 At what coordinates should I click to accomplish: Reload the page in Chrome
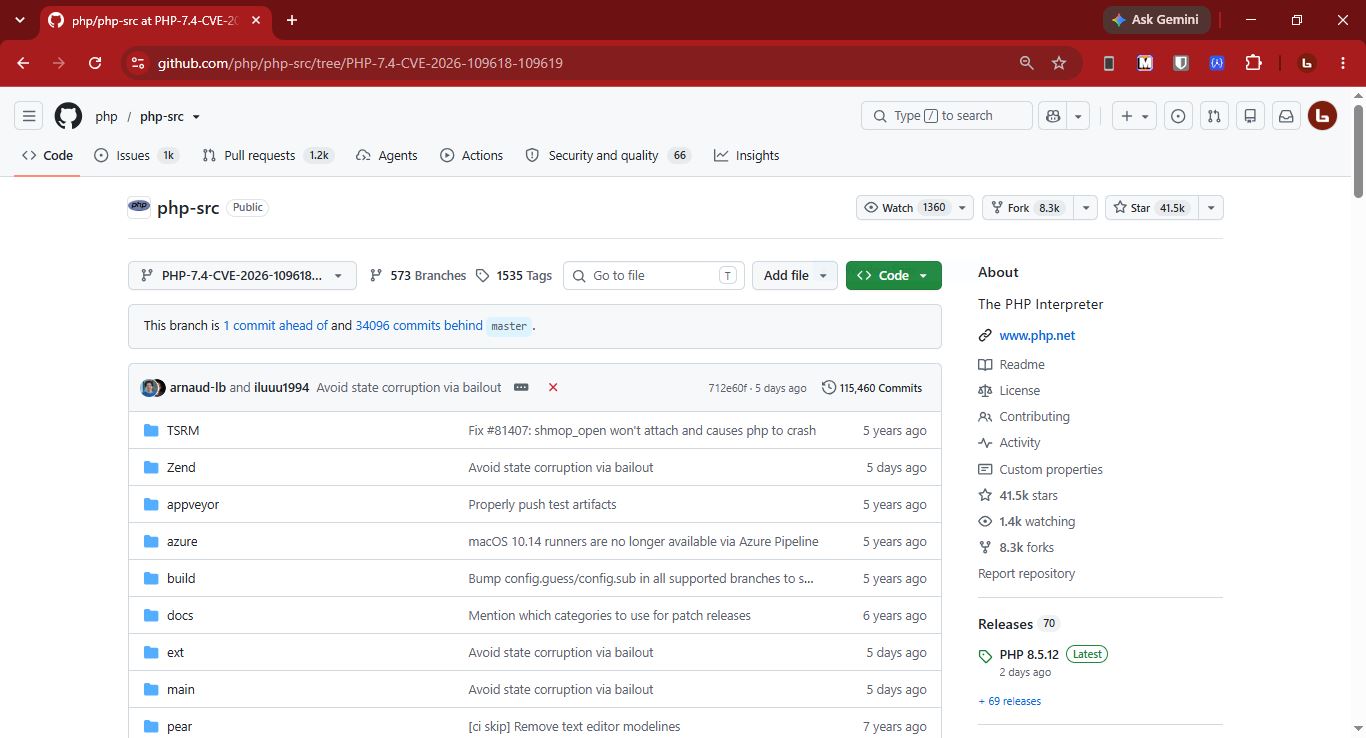pos(95,63)
